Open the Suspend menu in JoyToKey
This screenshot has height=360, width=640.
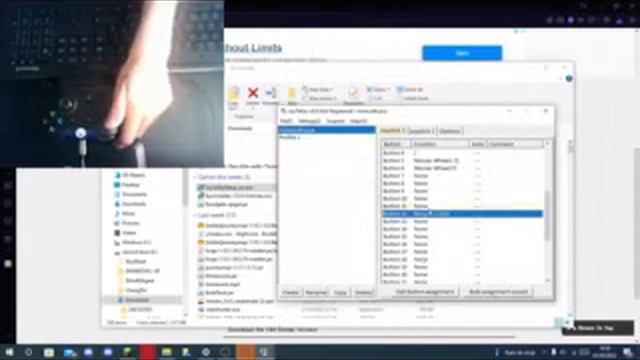pyautogui.click(x=335, y=121)
